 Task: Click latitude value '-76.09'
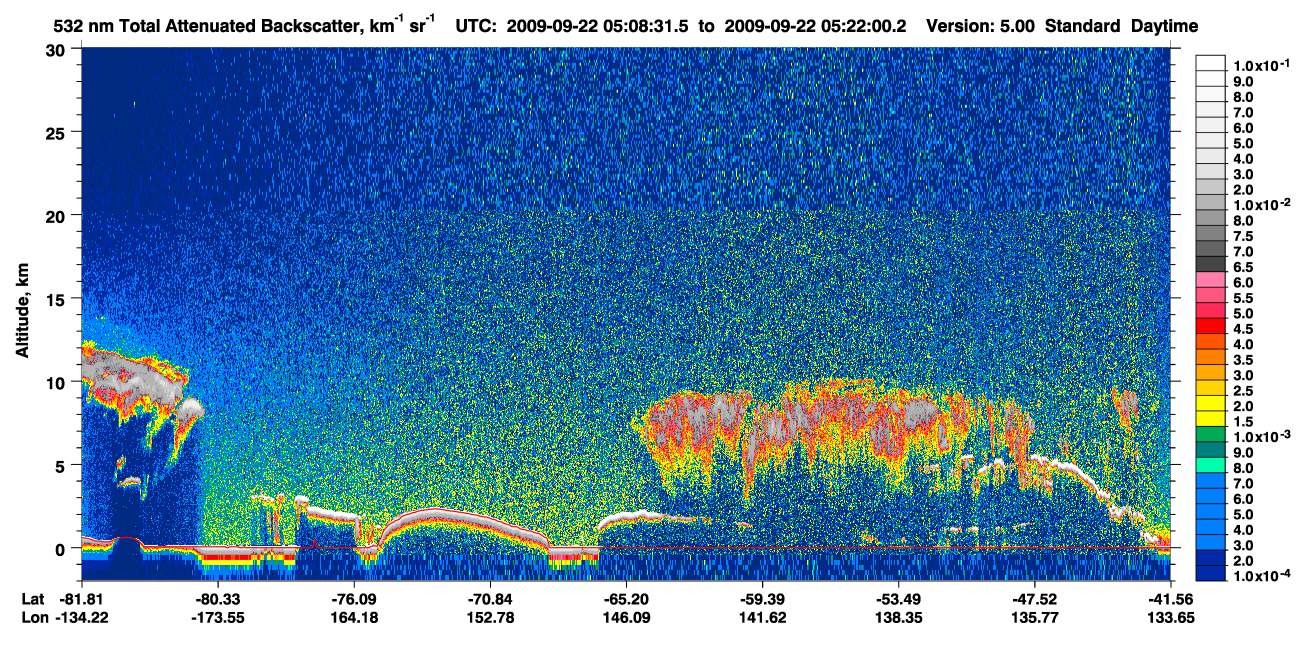pos(354,599)
